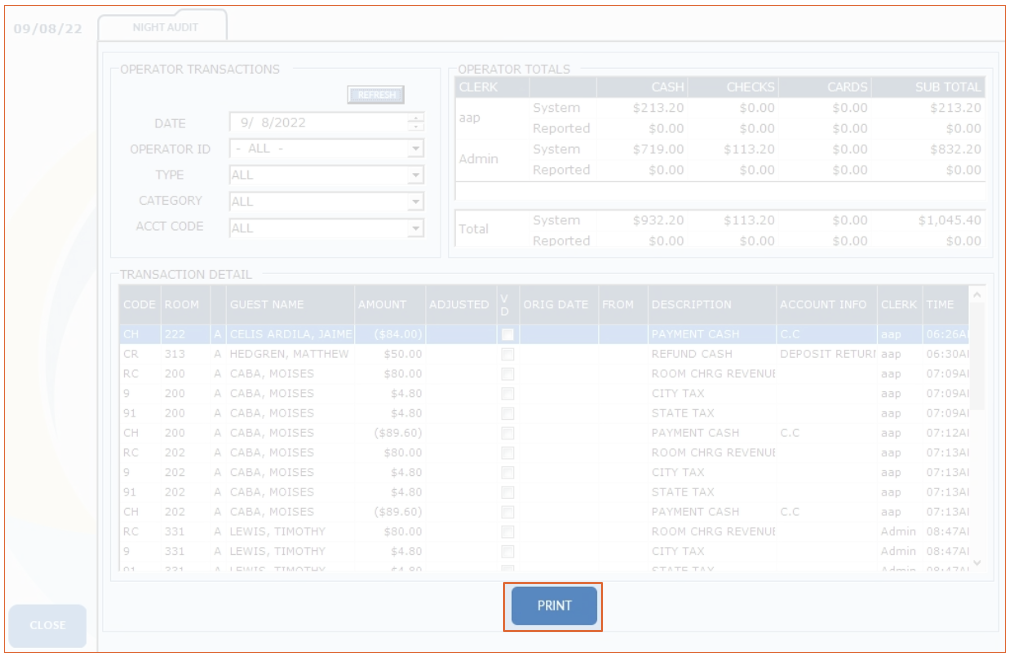This screenshot has height=658, width=1011.
Task: Toggle VD checkbox for LEWIS room charge row
Action: click(x=508, y=532)
